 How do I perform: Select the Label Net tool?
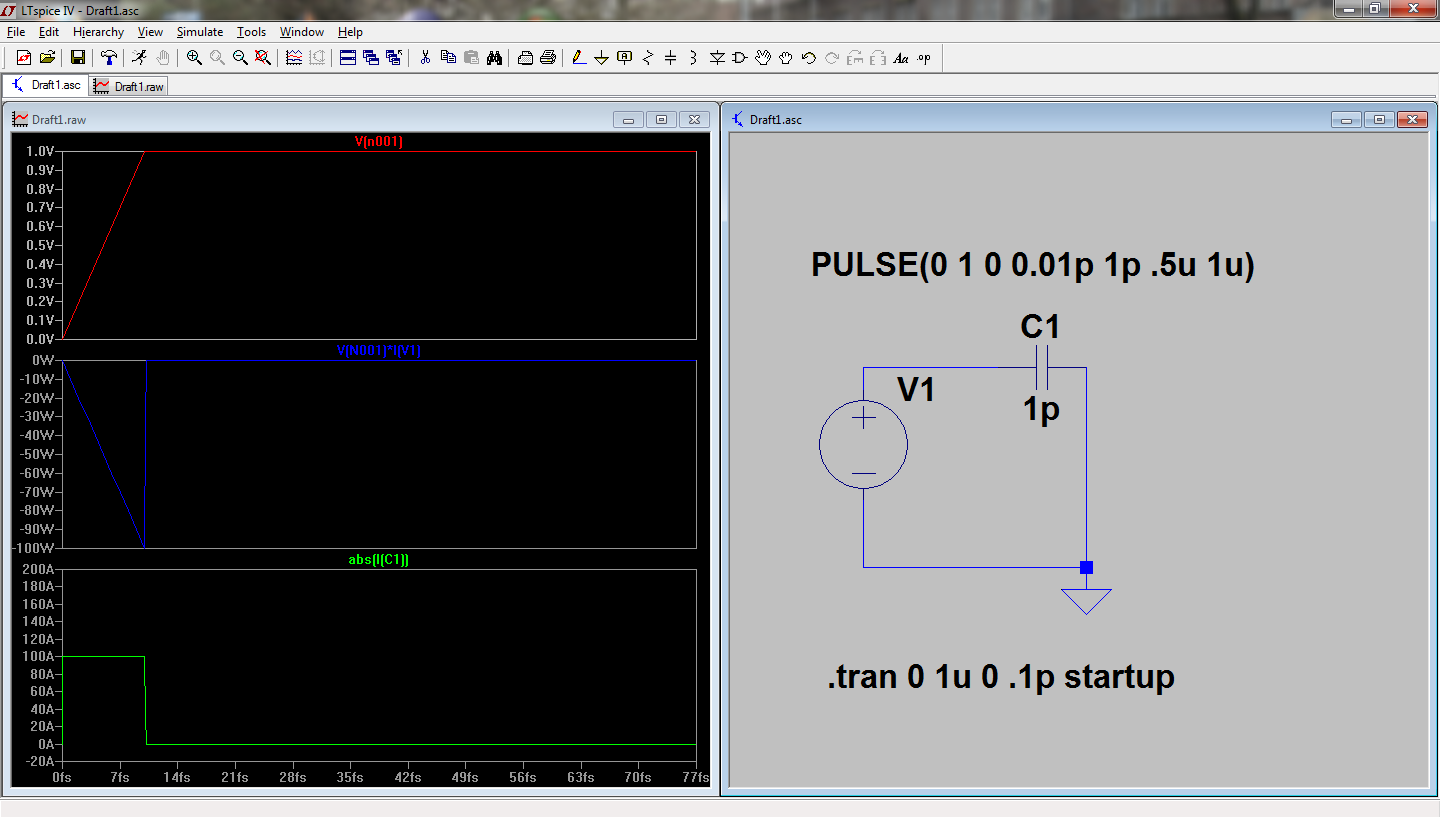coord(625,58)
